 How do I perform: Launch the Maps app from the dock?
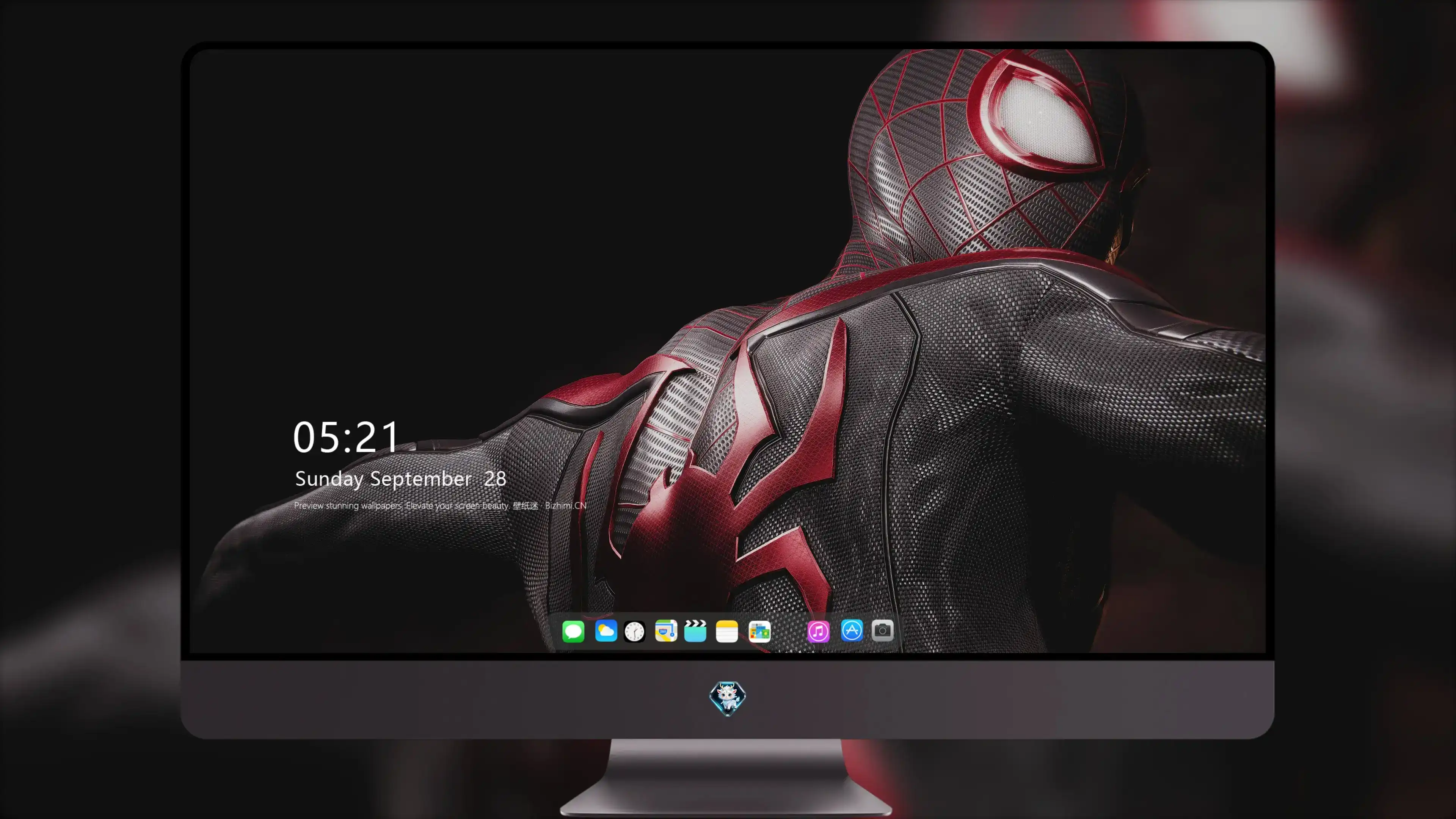666,631
